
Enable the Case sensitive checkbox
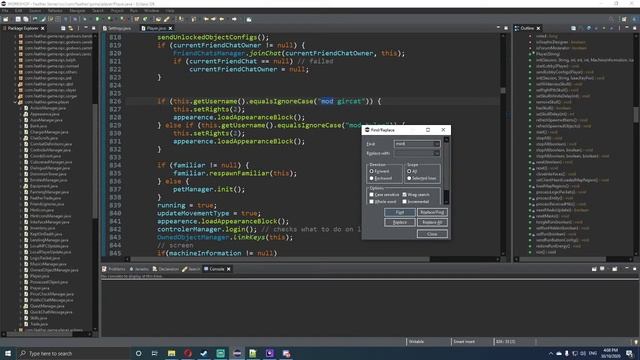point(371,195)
